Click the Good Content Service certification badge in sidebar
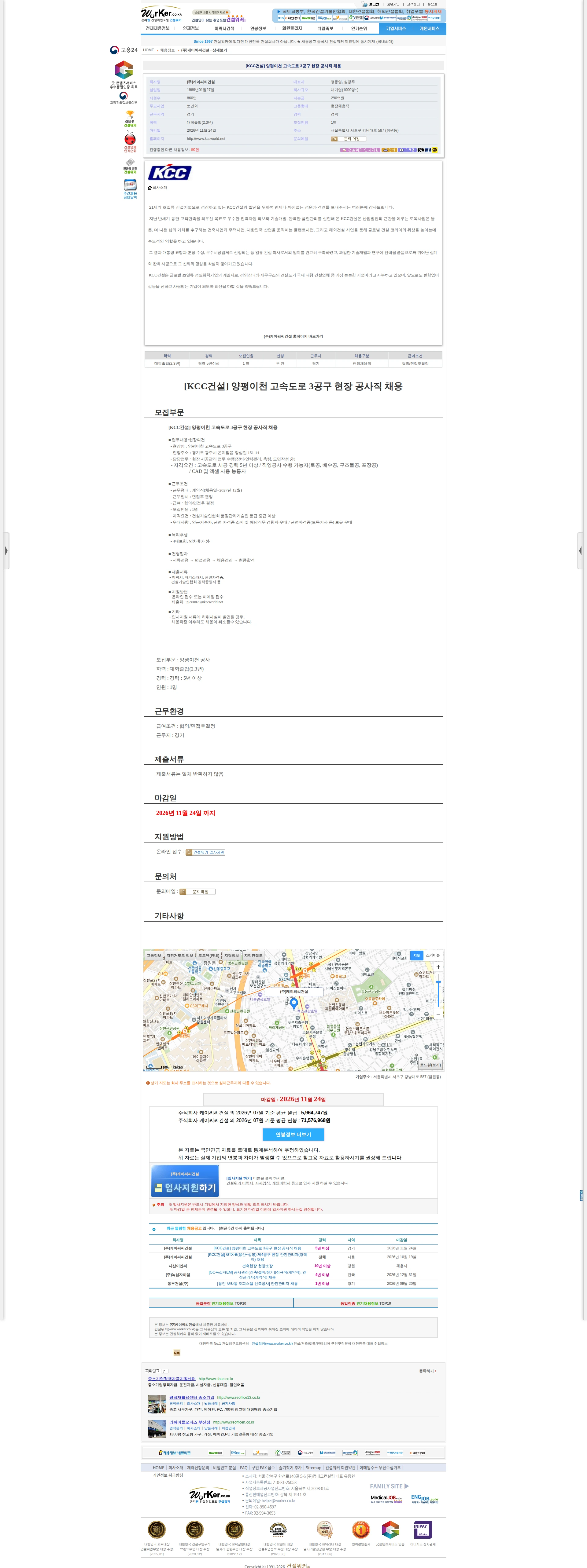The image size is (587, 1568). click(124, 74)
